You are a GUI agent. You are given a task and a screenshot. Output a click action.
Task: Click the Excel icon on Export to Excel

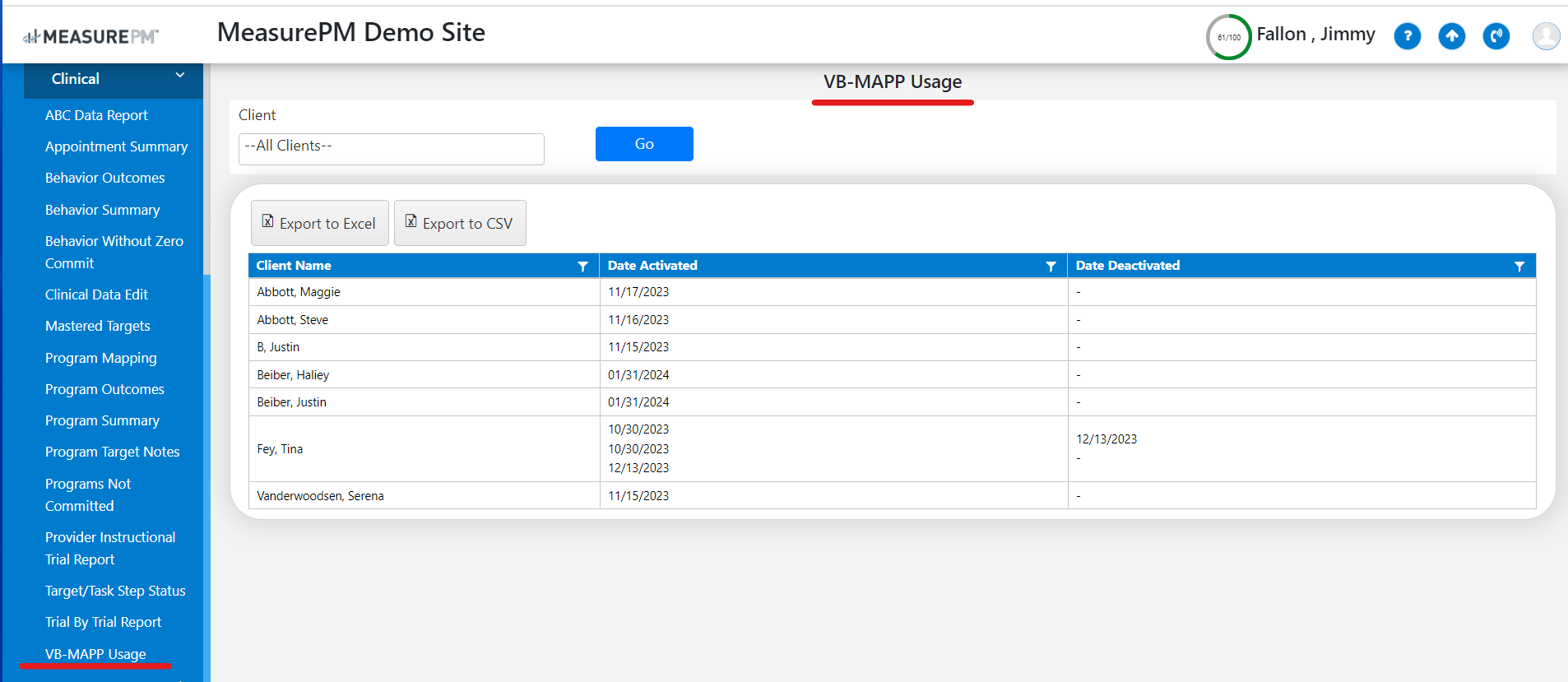(x=267, y=221)
